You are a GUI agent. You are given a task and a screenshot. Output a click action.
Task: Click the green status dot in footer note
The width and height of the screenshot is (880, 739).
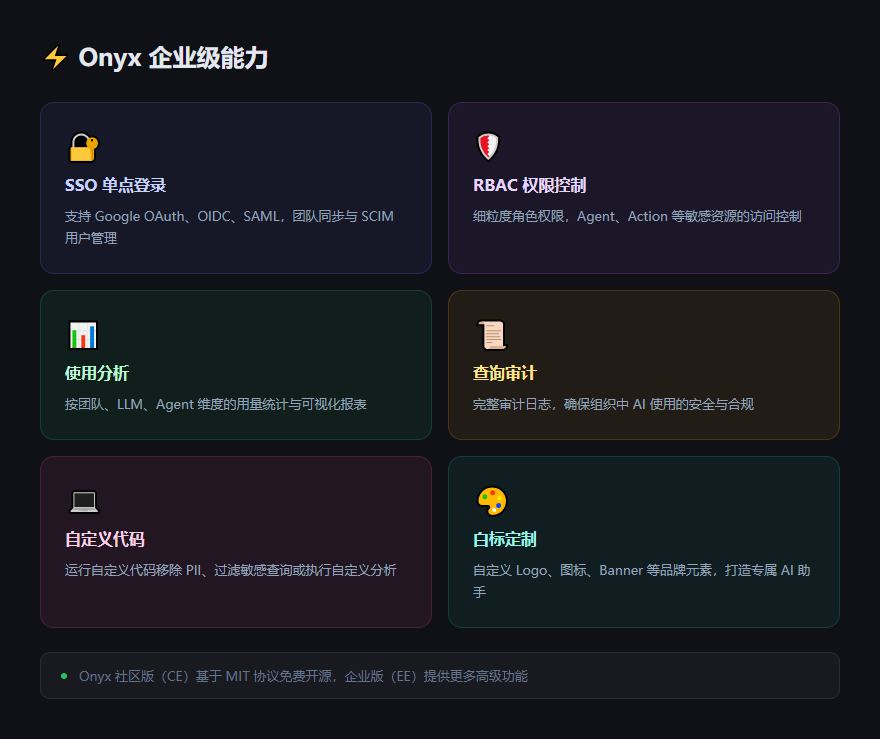pos(64,676)
